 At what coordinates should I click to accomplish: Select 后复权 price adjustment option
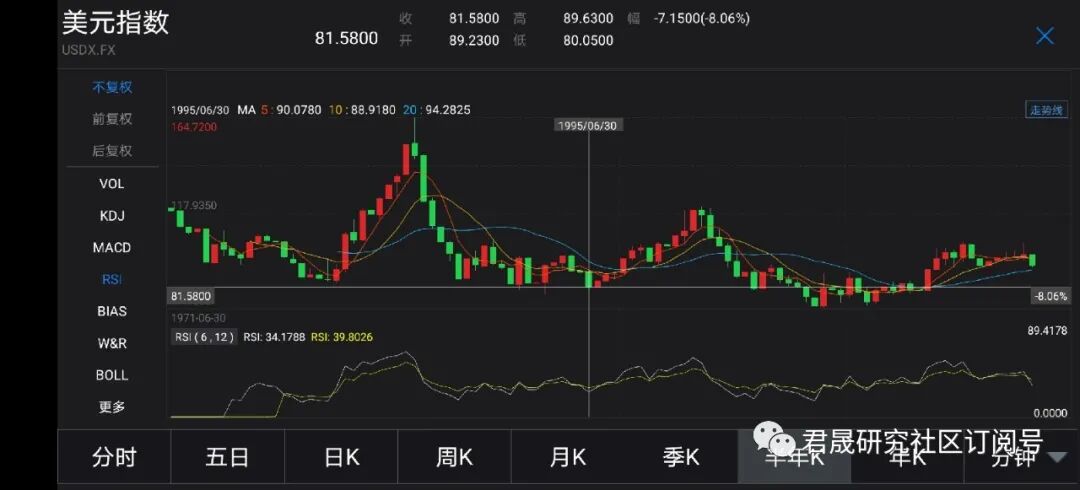point(112,150)
